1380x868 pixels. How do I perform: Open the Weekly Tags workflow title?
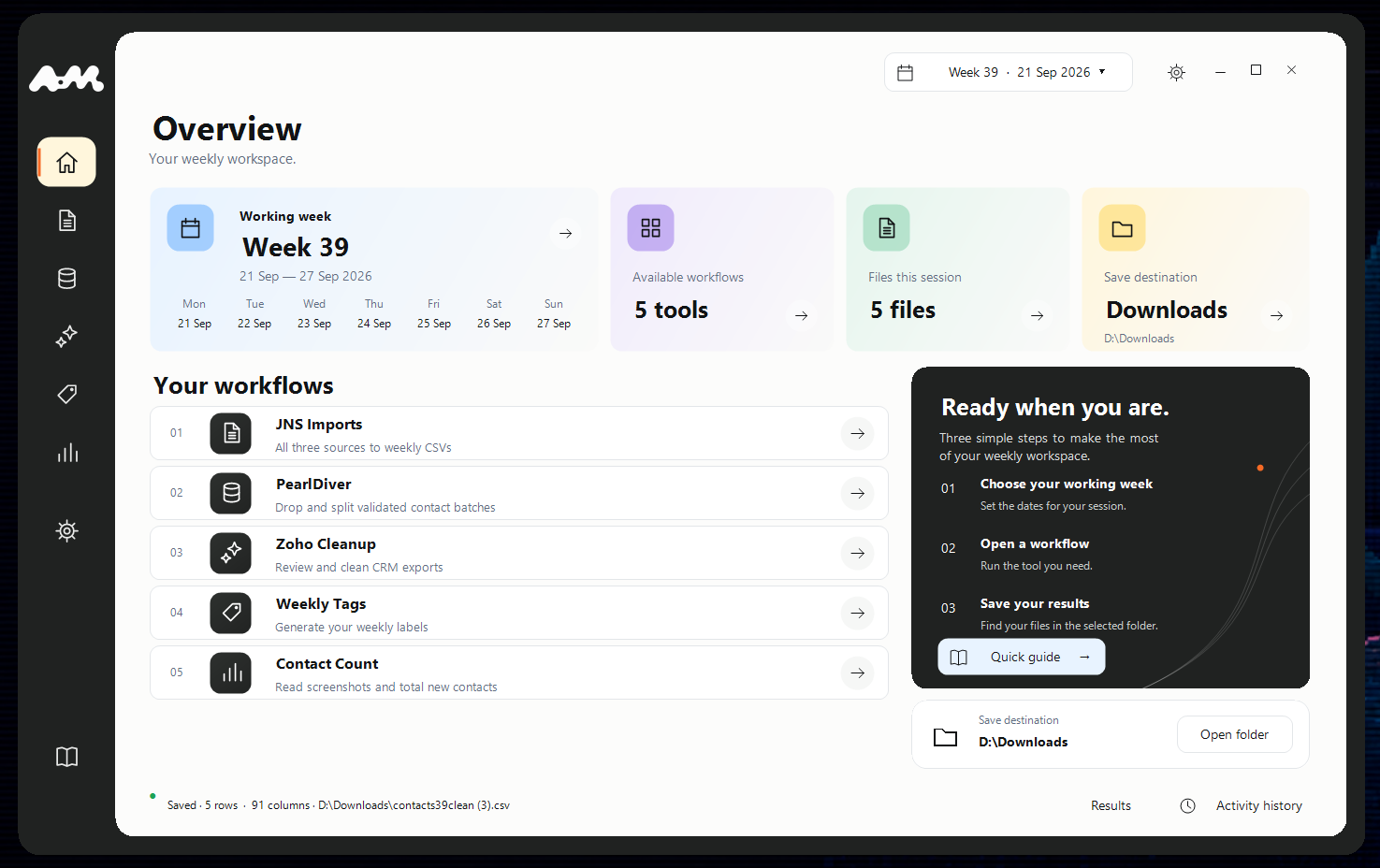click(x=321, y=604)
